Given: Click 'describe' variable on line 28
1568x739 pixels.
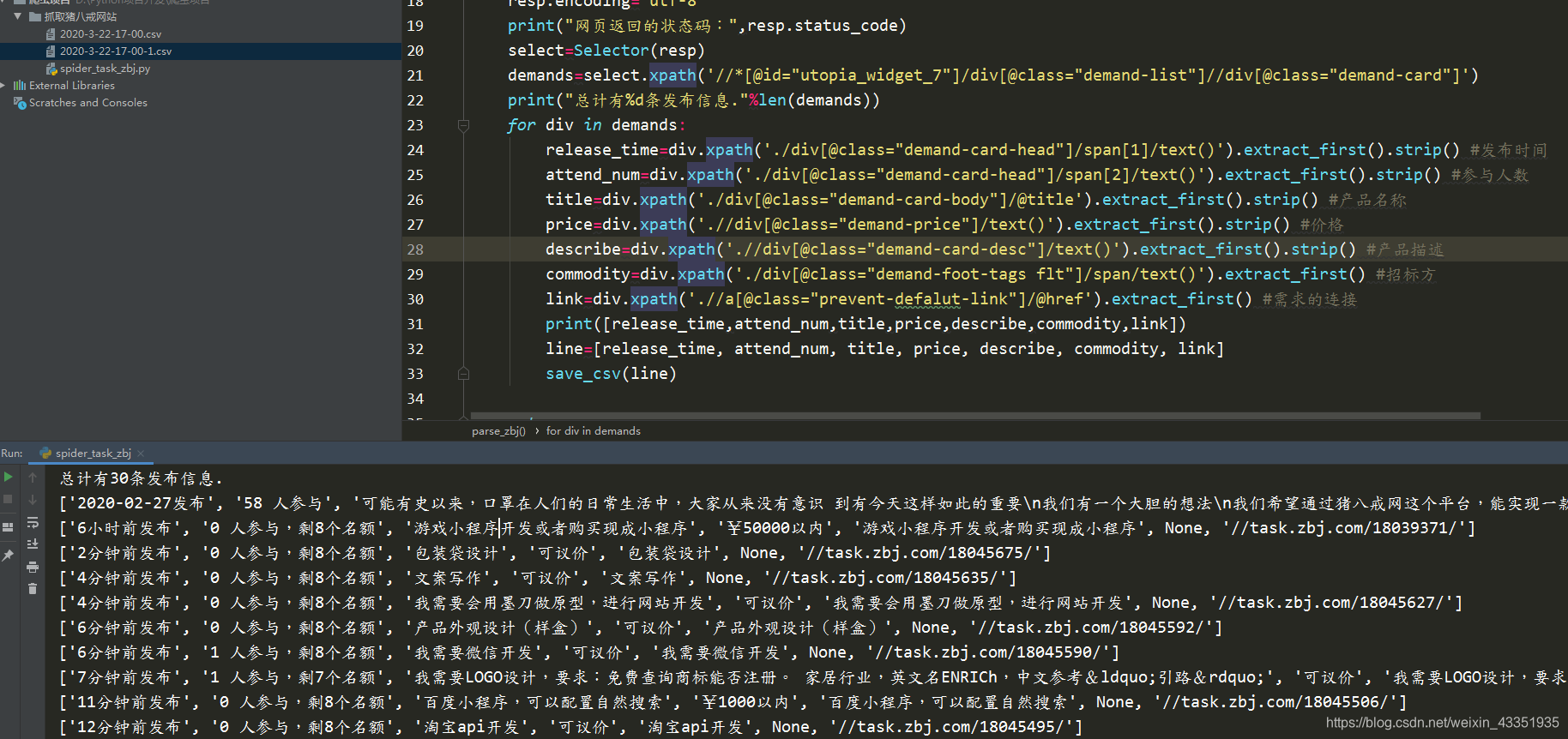Looking at the screenshot, I should [583, 249].
